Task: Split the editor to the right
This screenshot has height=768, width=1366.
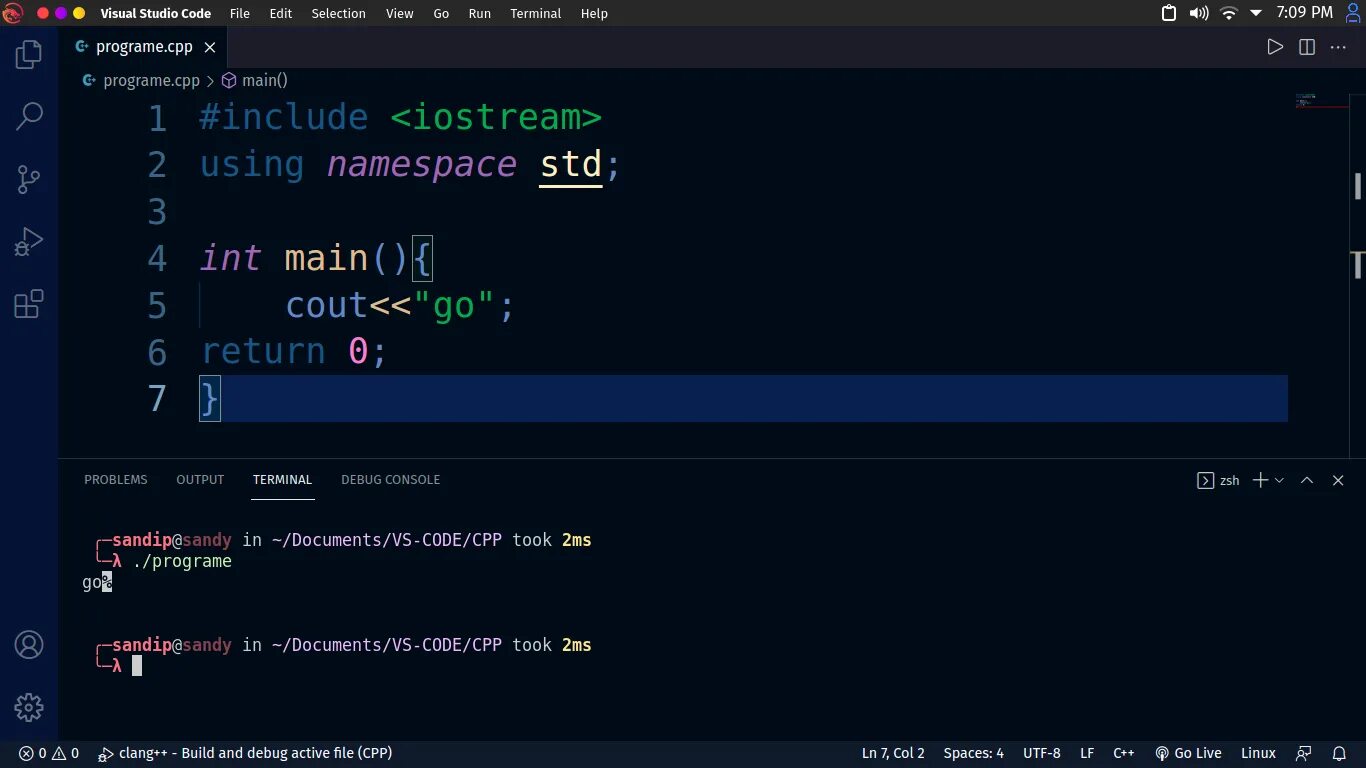Action: pos(1306,47)
